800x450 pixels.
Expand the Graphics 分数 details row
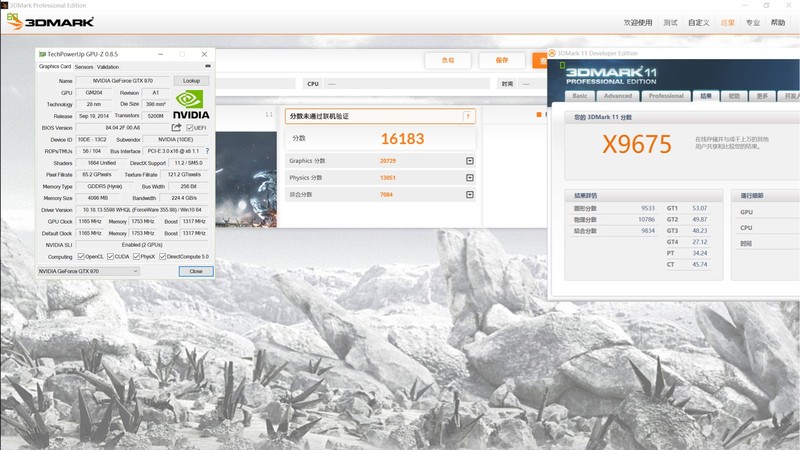pos(469,161)
